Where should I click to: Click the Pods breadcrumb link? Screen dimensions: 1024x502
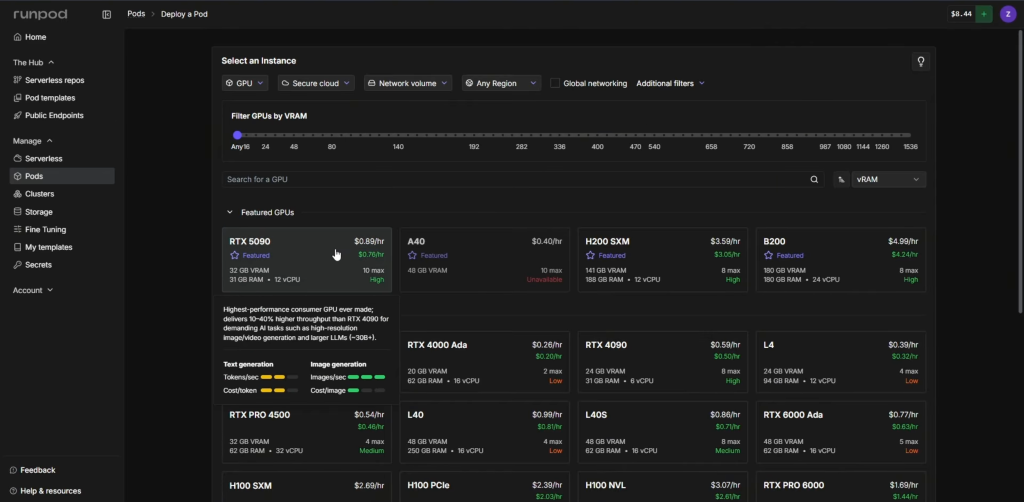click(x=136, y=14)
